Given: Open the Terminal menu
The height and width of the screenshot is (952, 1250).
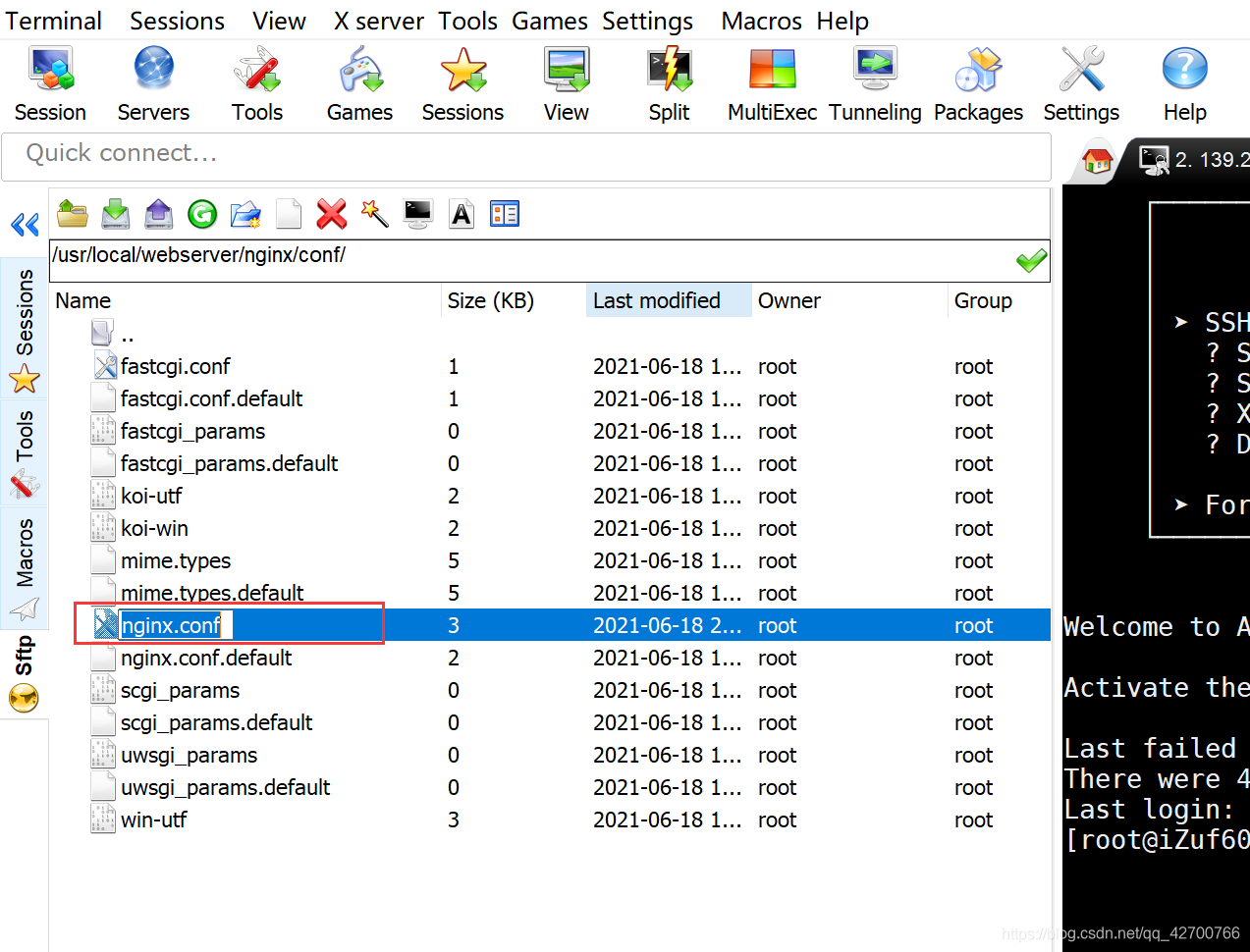Looking at the screenshot, I should [54, 21].
